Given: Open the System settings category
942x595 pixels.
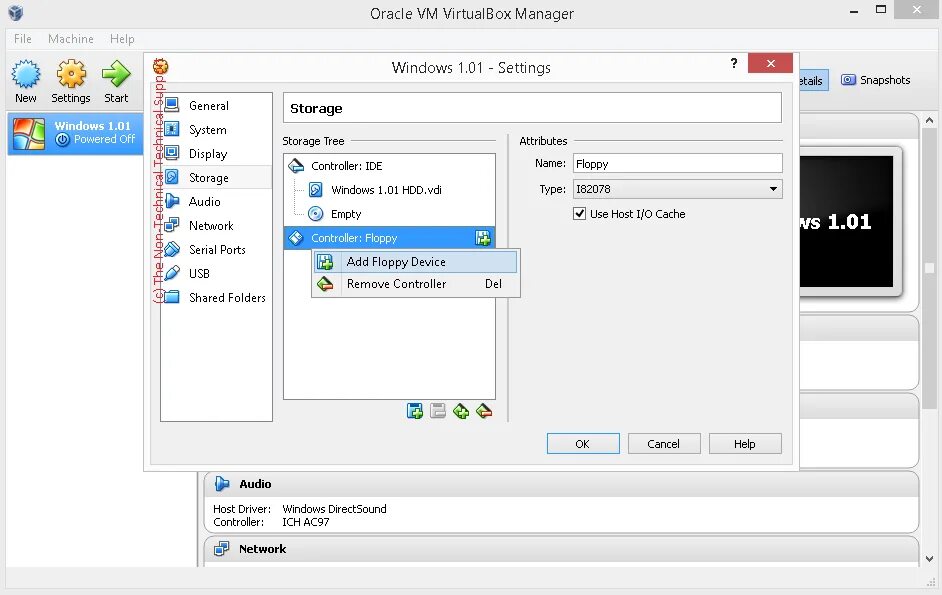Looking at the screenshot, I should coord(216,130).
